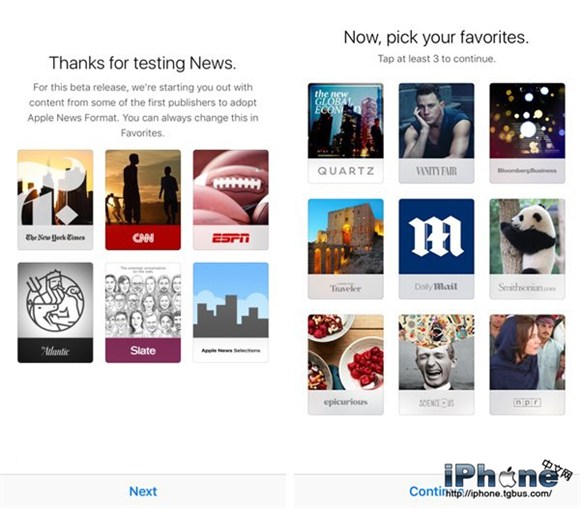
Task: Choose the Science of Us tile
Action: [436, 364]
